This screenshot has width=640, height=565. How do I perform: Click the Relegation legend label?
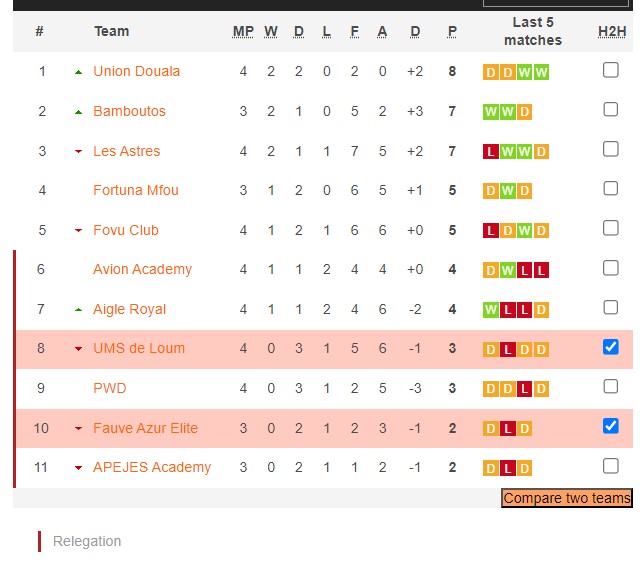(87, 541)
